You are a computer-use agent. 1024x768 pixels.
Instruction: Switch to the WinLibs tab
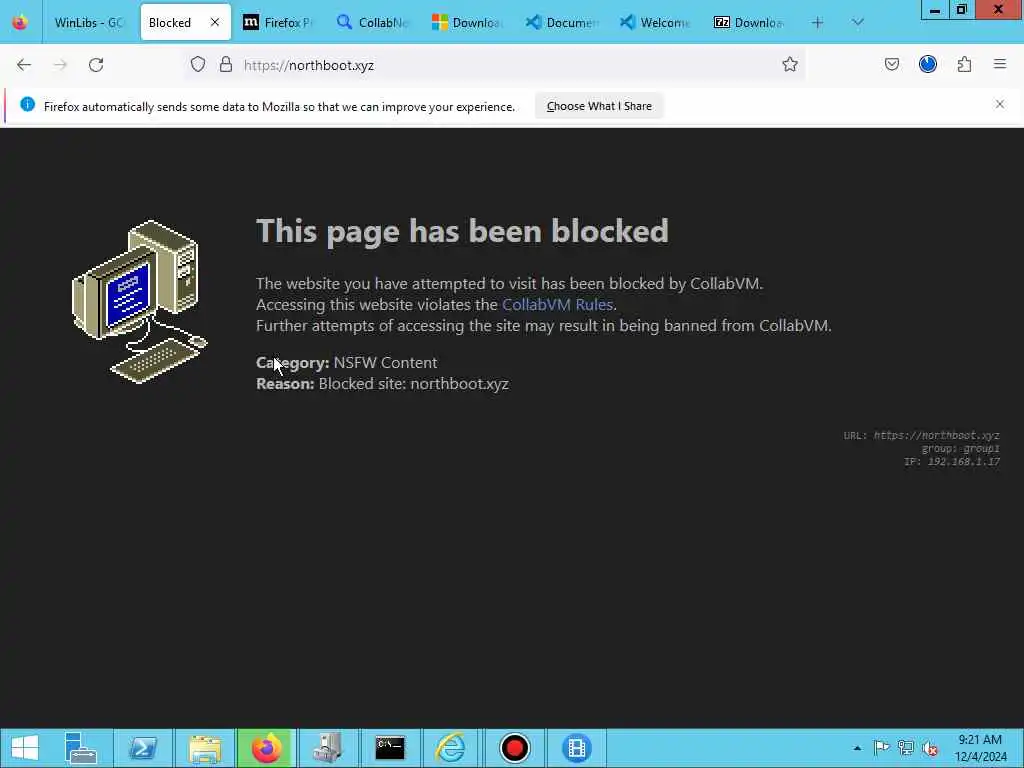coord(89,22)
